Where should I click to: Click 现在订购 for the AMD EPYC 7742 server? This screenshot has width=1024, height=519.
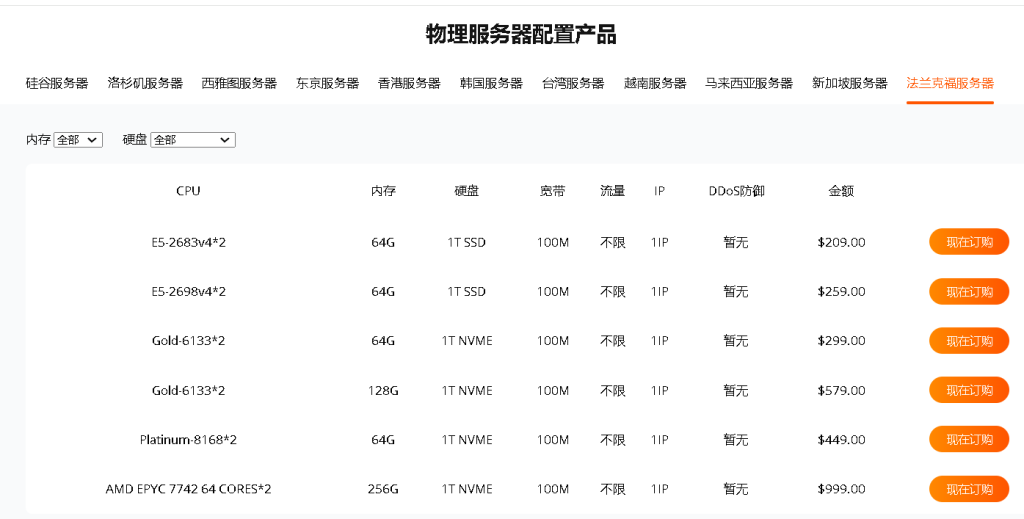(968, 489)
